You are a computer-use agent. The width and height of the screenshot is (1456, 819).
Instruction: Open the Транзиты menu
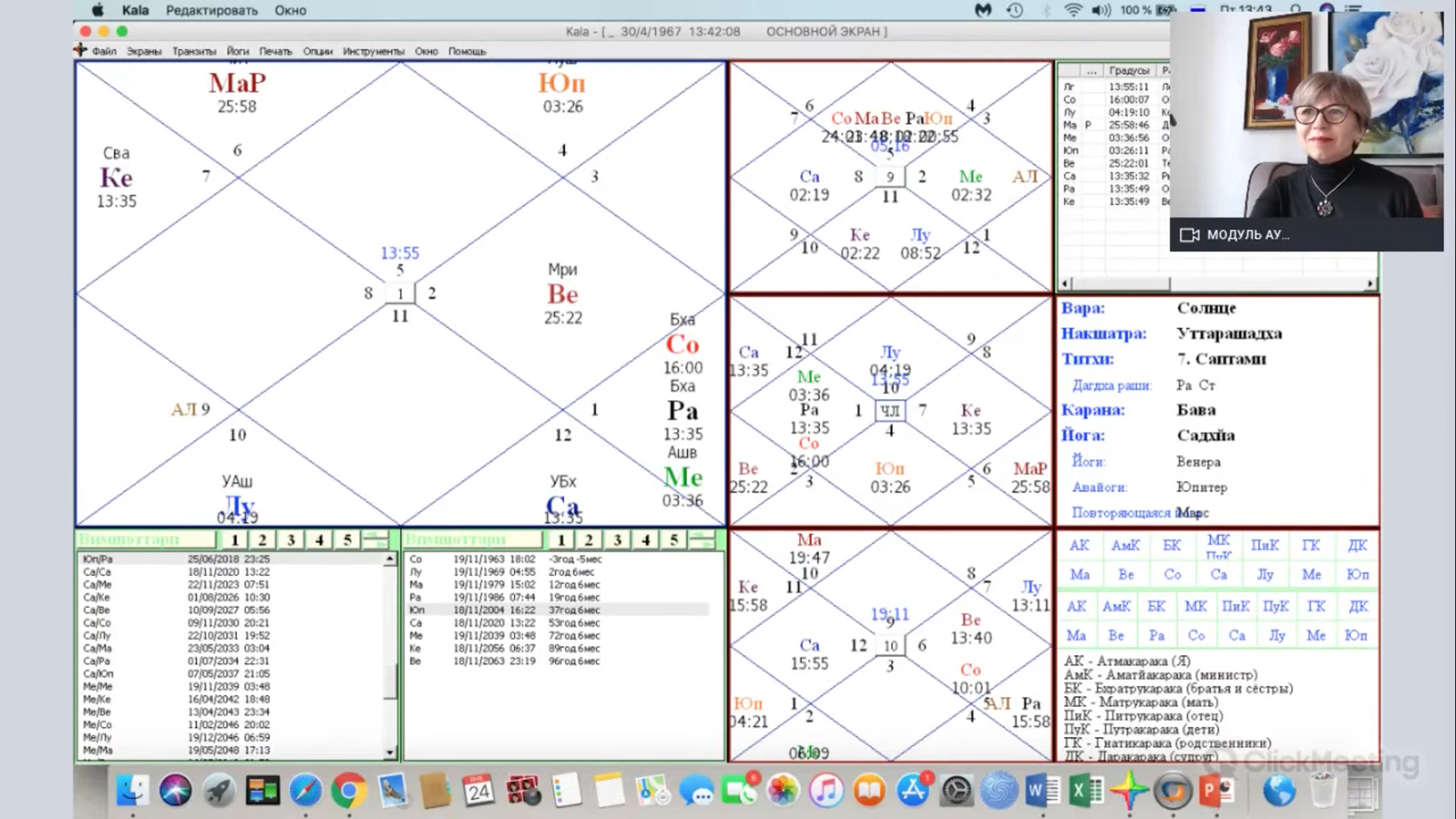[194, 52]
